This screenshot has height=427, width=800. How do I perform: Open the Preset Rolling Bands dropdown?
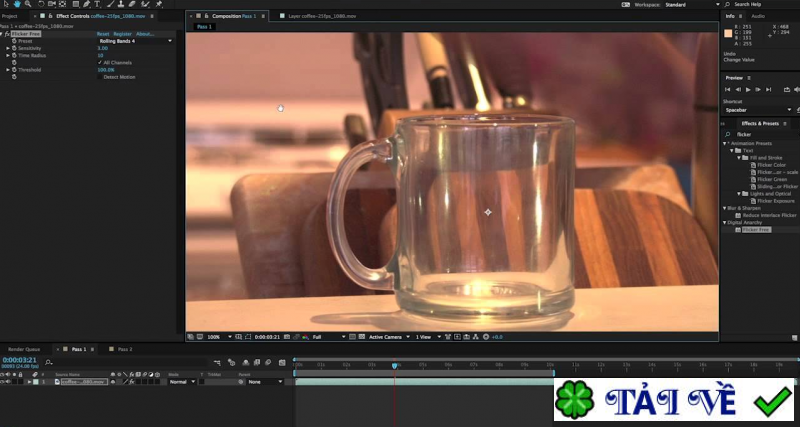point(135,41)
